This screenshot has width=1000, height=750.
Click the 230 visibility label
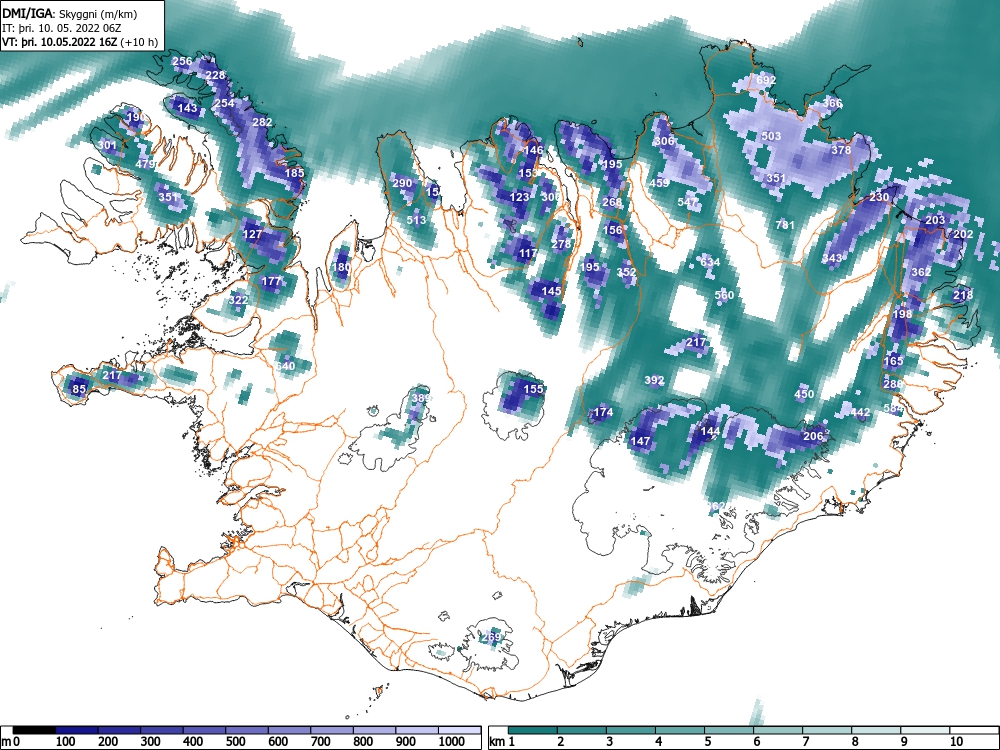point(879,197)
